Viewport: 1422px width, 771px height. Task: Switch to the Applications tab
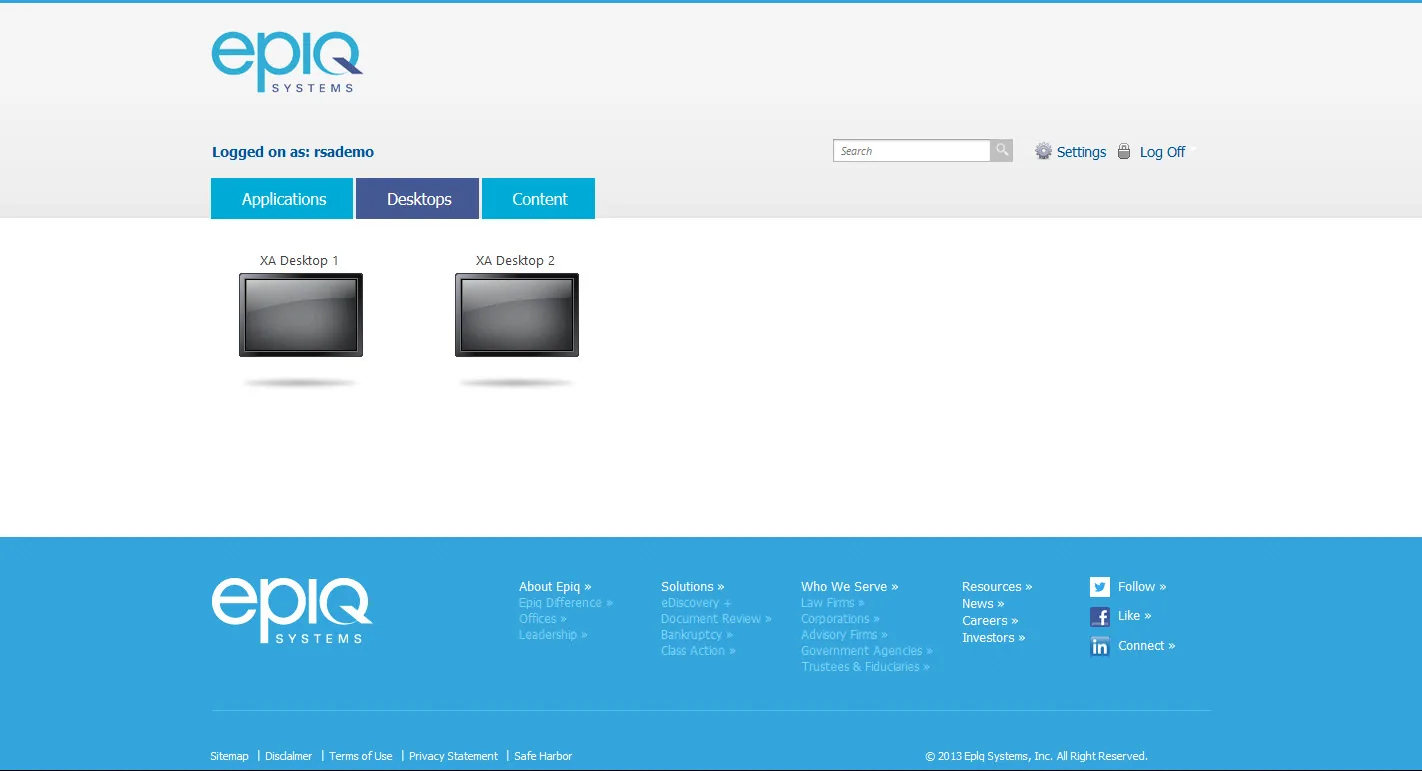282,198
